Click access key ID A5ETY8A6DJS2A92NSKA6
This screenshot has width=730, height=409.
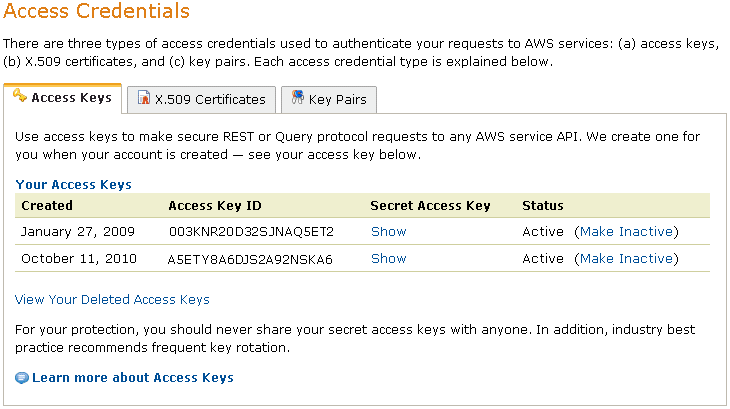(x=250, y=259)
